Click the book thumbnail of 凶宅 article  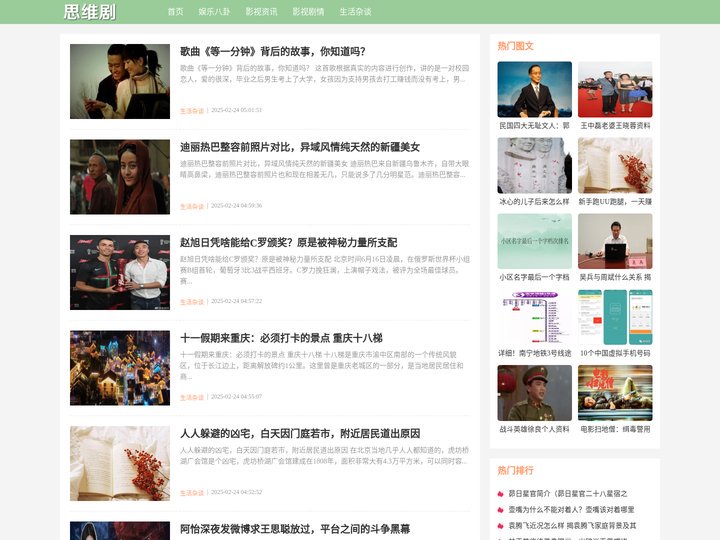point(120,463)
